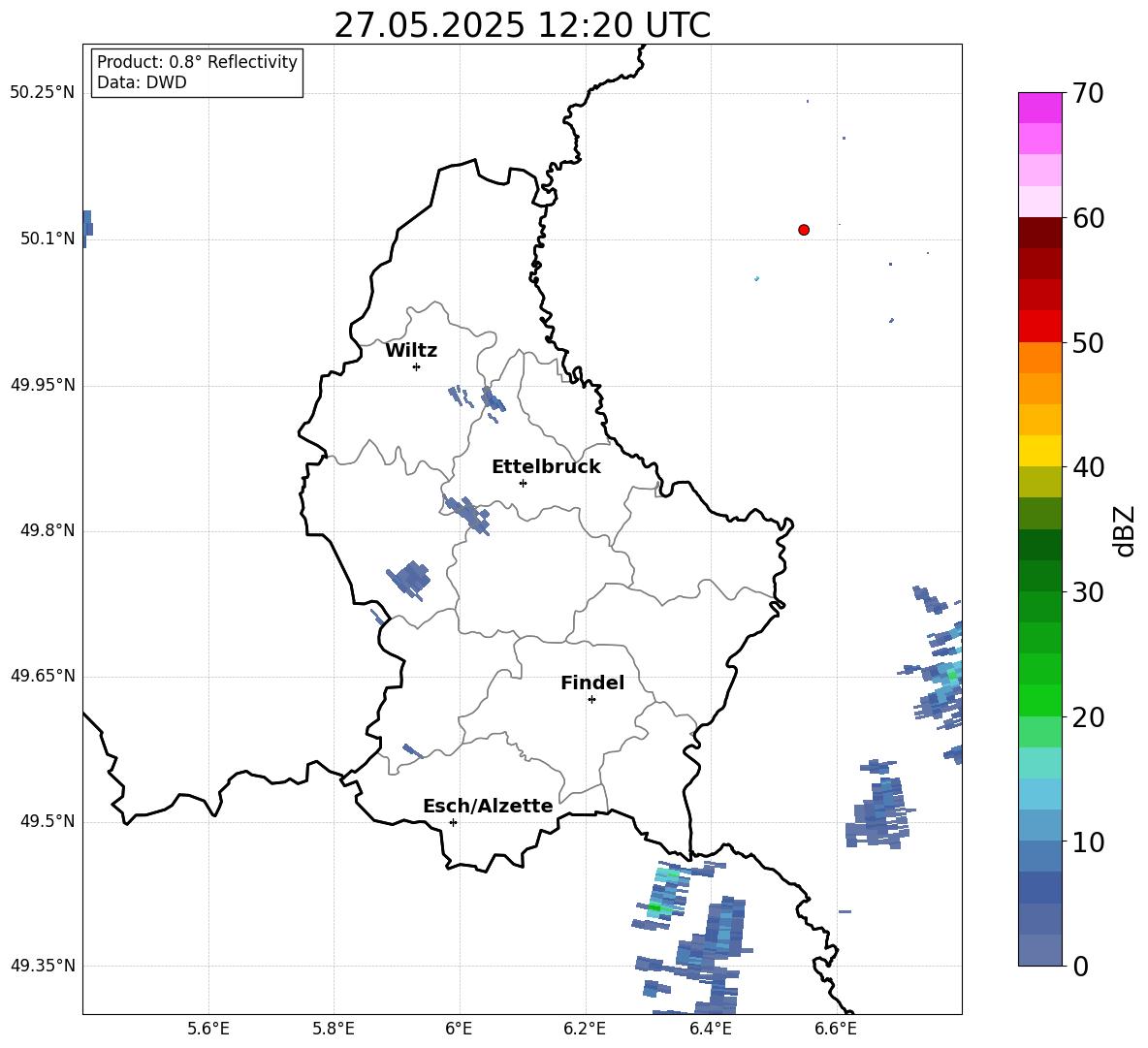This screenshot has width=1148, height=1048.
Task: Click the 70 tick label on colorbar
Action: click(1088, 93)
